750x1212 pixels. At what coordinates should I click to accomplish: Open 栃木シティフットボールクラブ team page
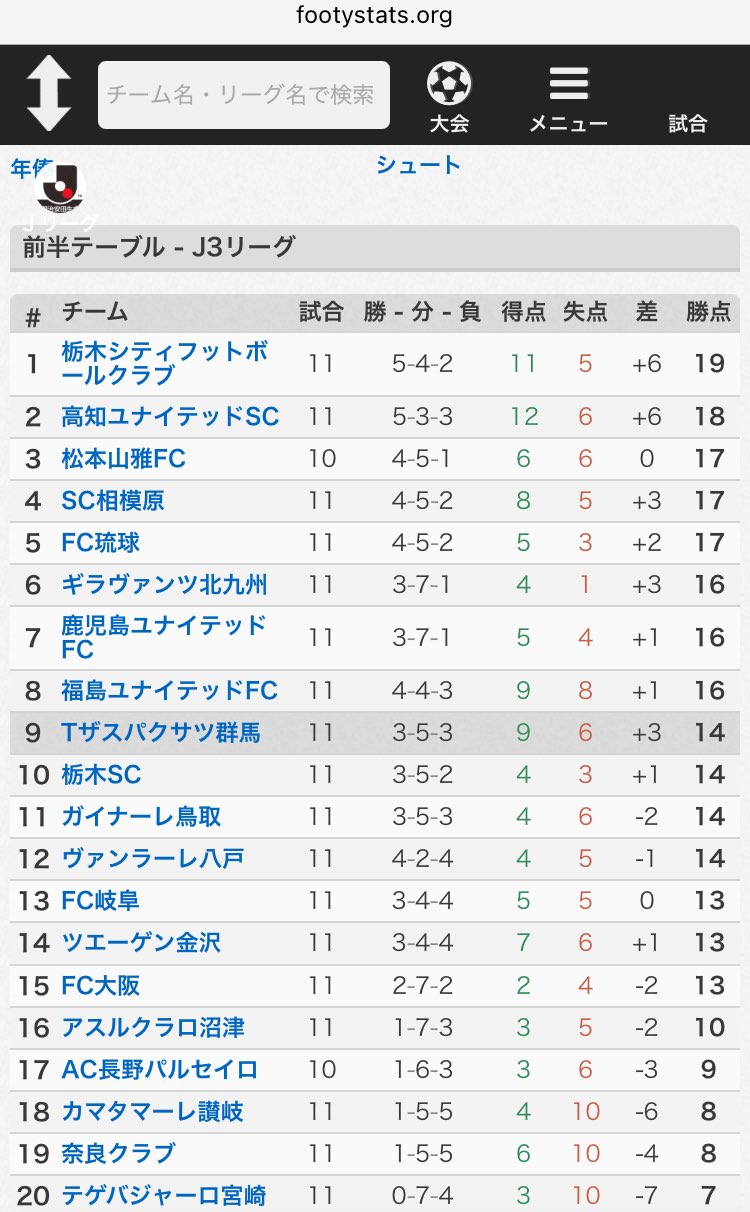tap(165, 363)
